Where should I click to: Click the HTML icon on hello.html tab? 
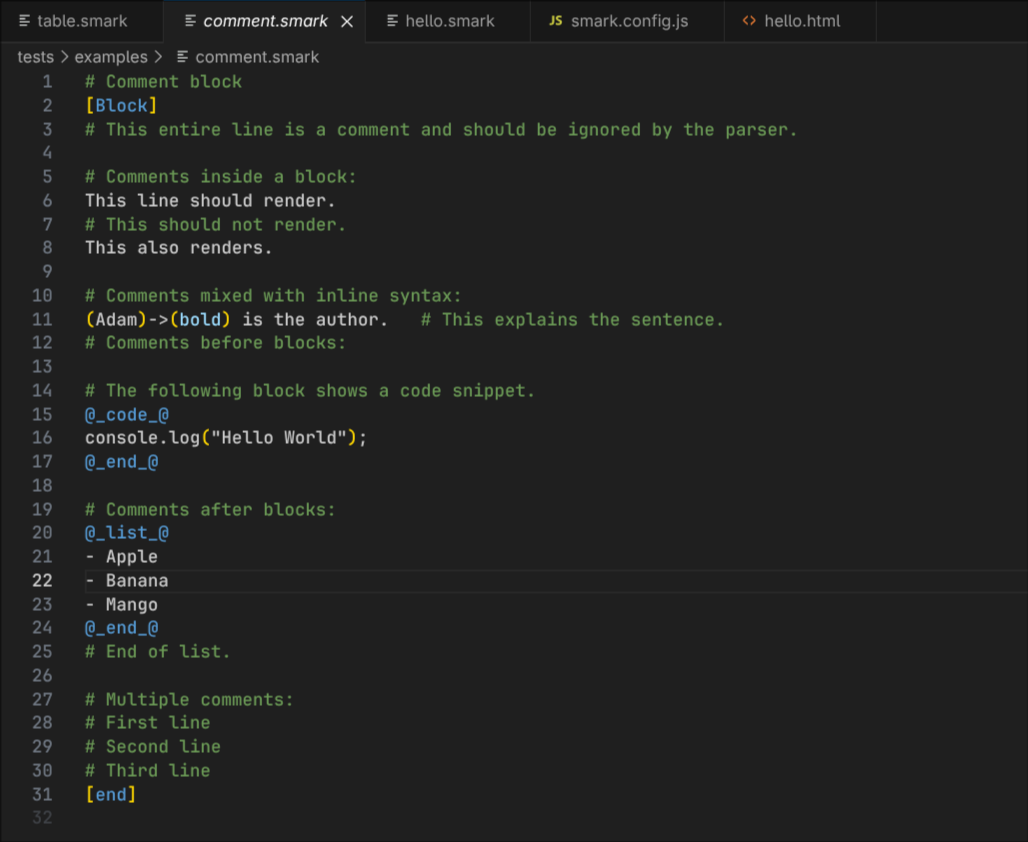click(749, 20)
